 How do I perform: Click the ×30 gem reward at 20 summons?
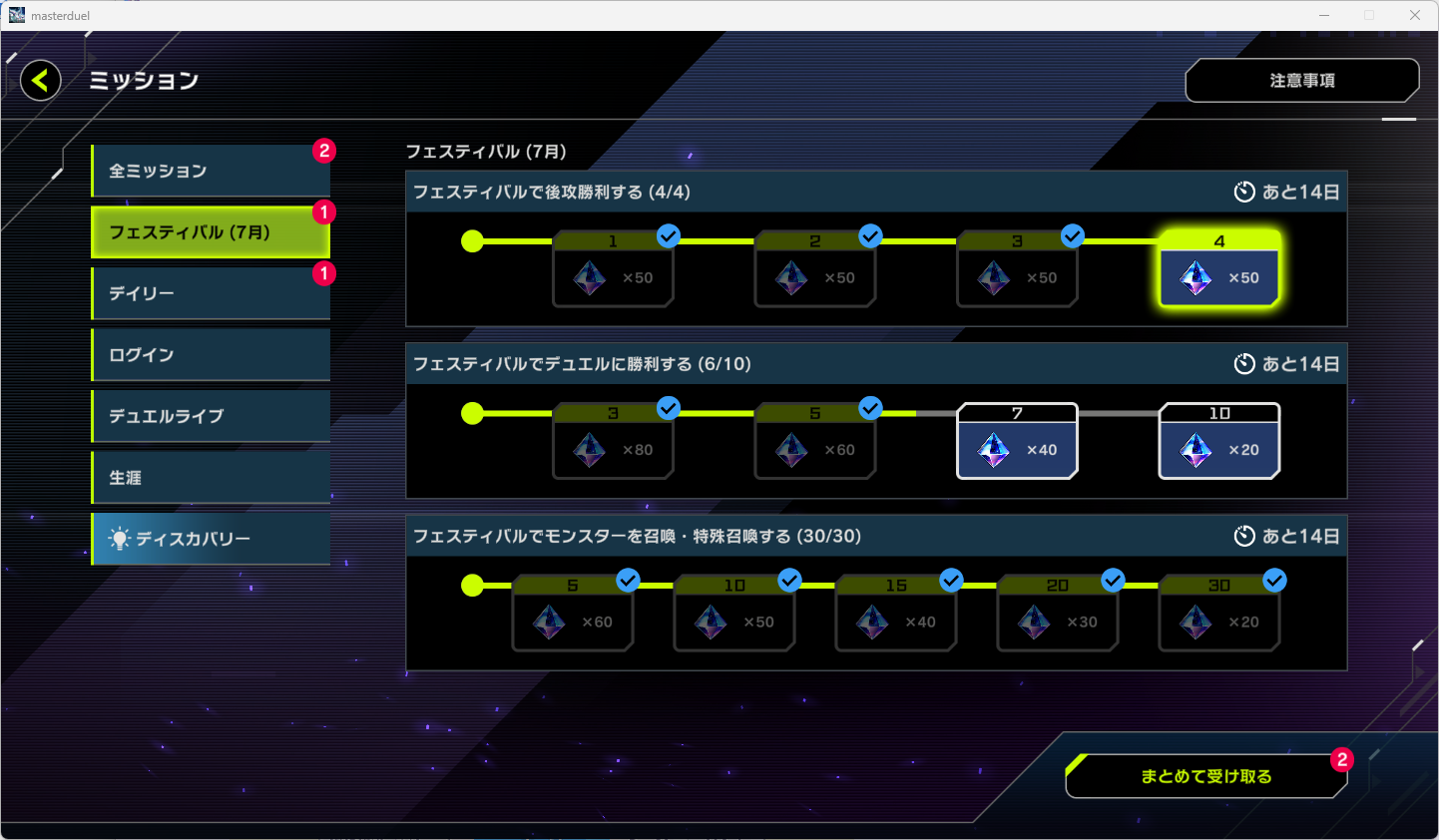coord(1058,613)
